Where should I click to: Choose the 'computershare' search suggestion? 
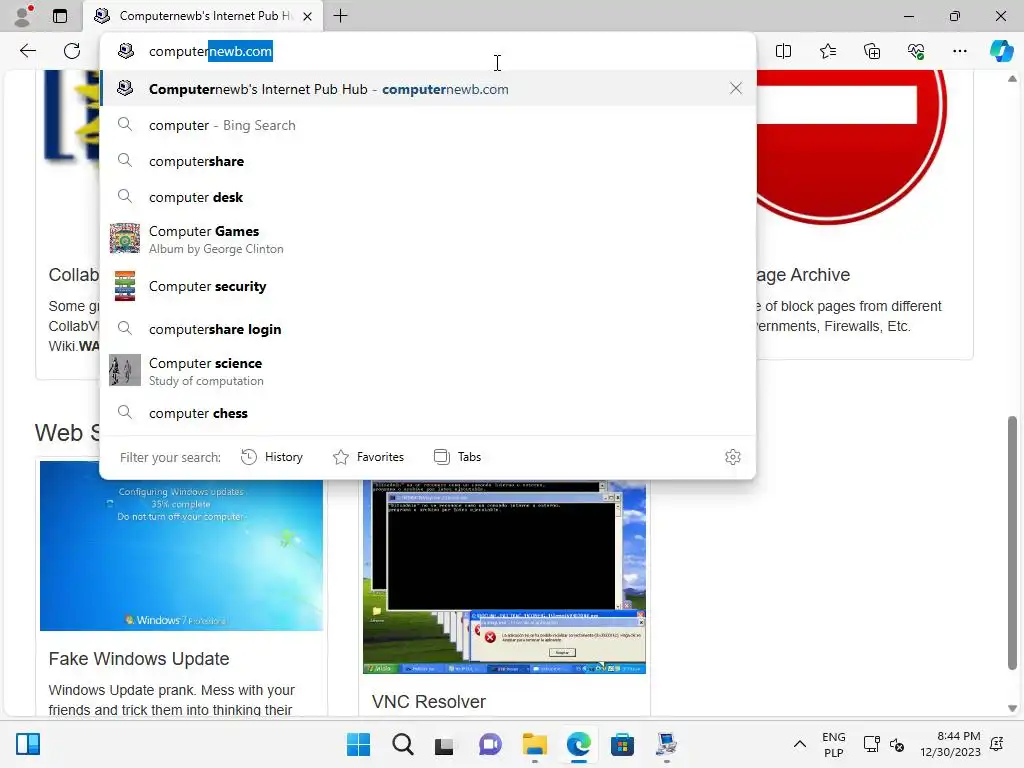(x=428, y=161)
